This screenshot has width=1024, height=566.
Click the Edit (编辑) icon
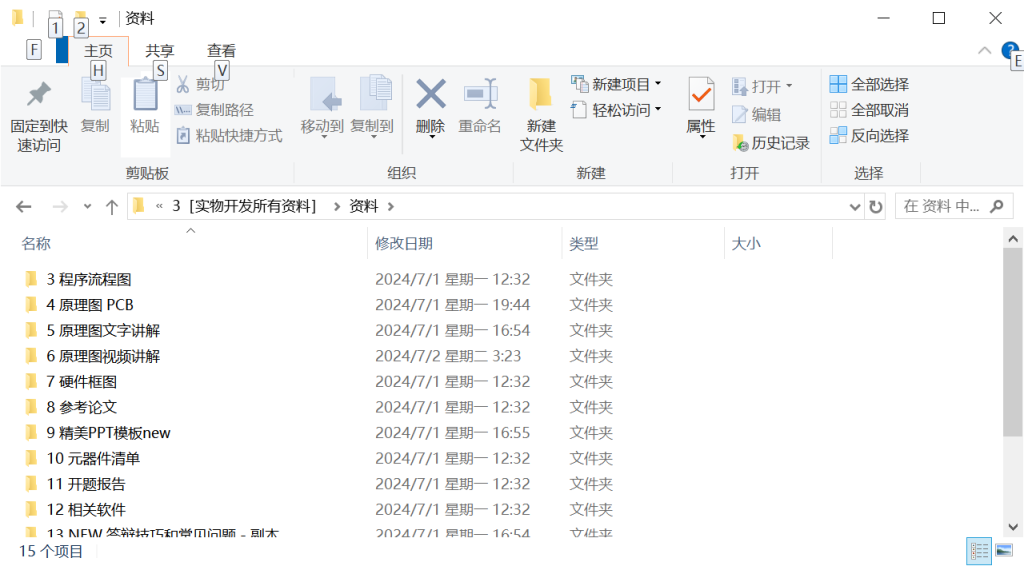click(739, 115)
